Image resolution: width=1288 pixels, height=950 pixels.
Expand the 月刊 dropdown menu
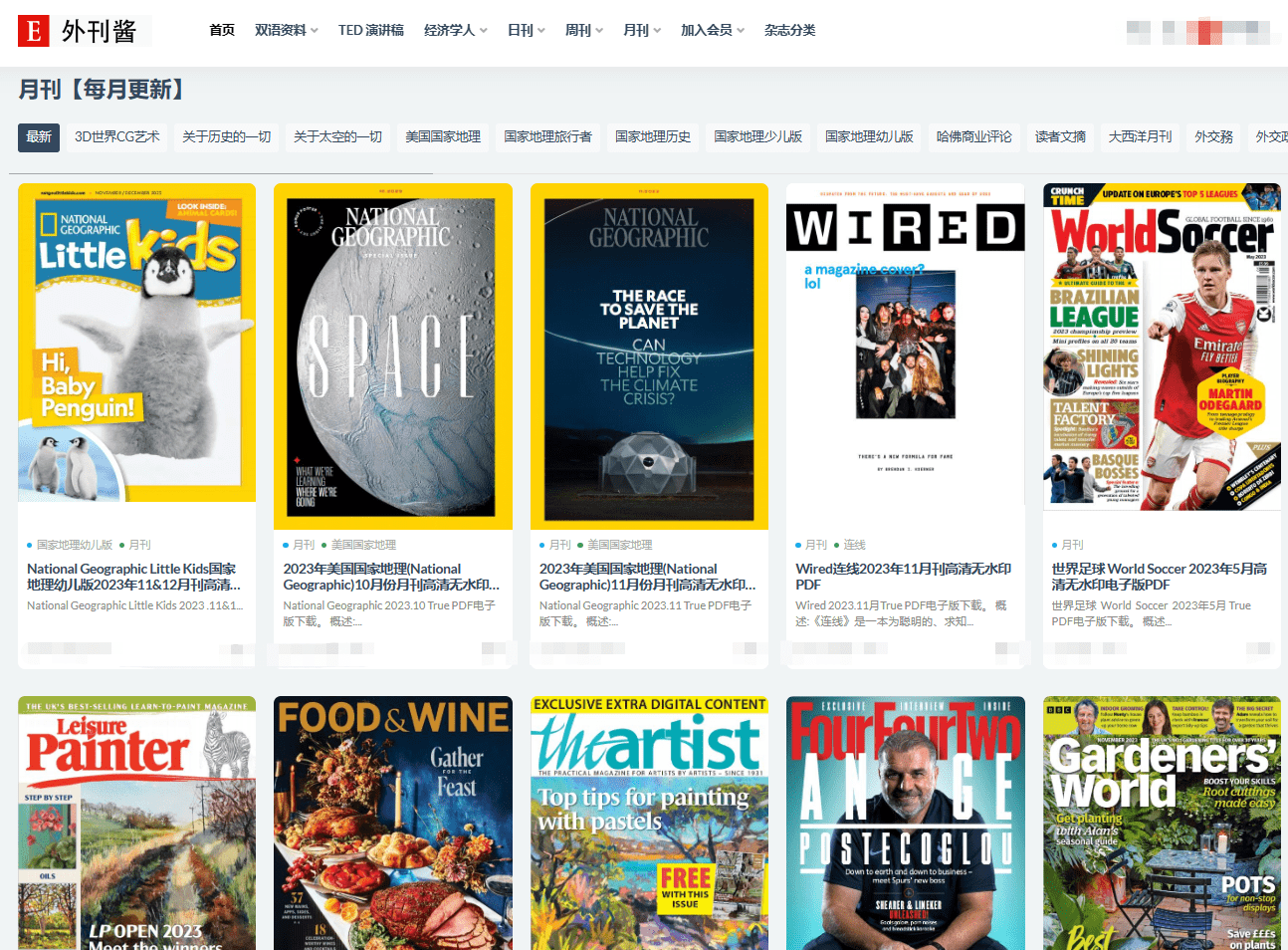click(x=642, y=30)
